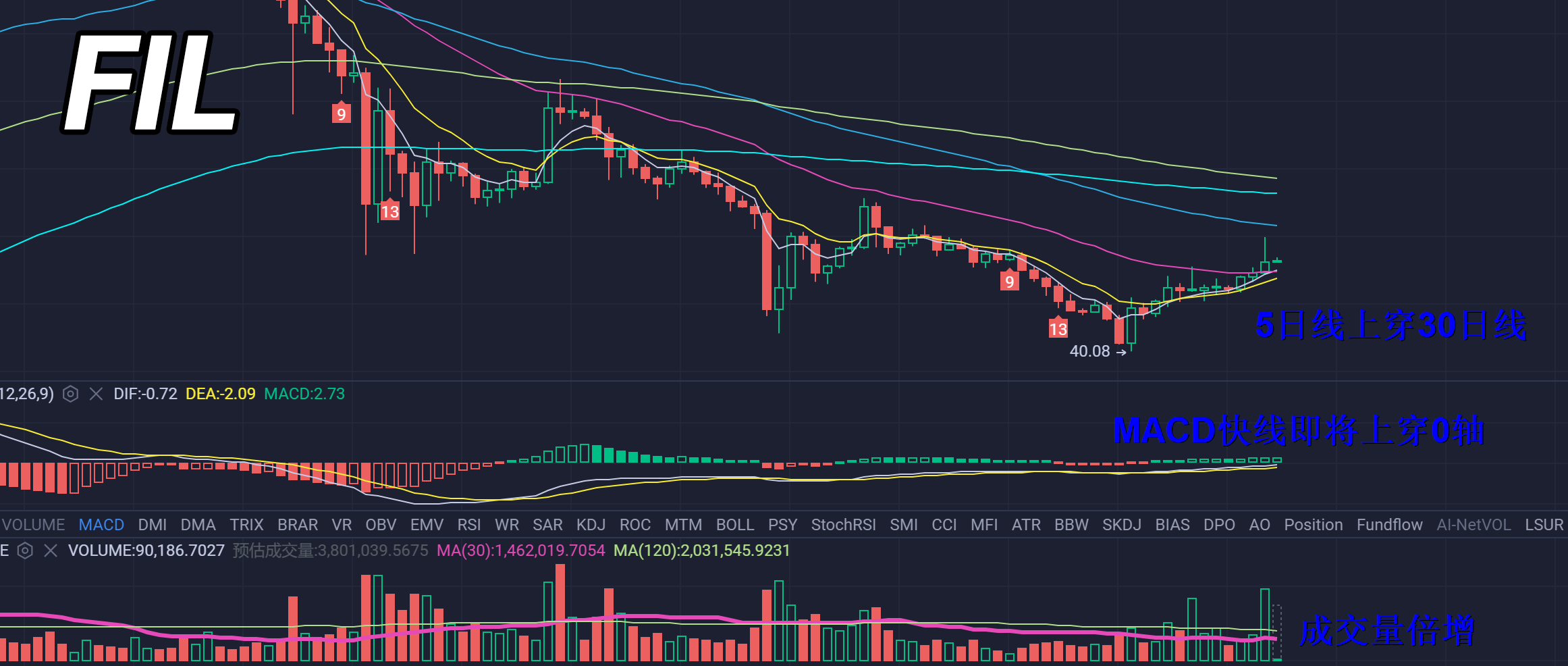Click the 预估成交量 estimated volume label
1568x666 pixels.
point(331,550)
